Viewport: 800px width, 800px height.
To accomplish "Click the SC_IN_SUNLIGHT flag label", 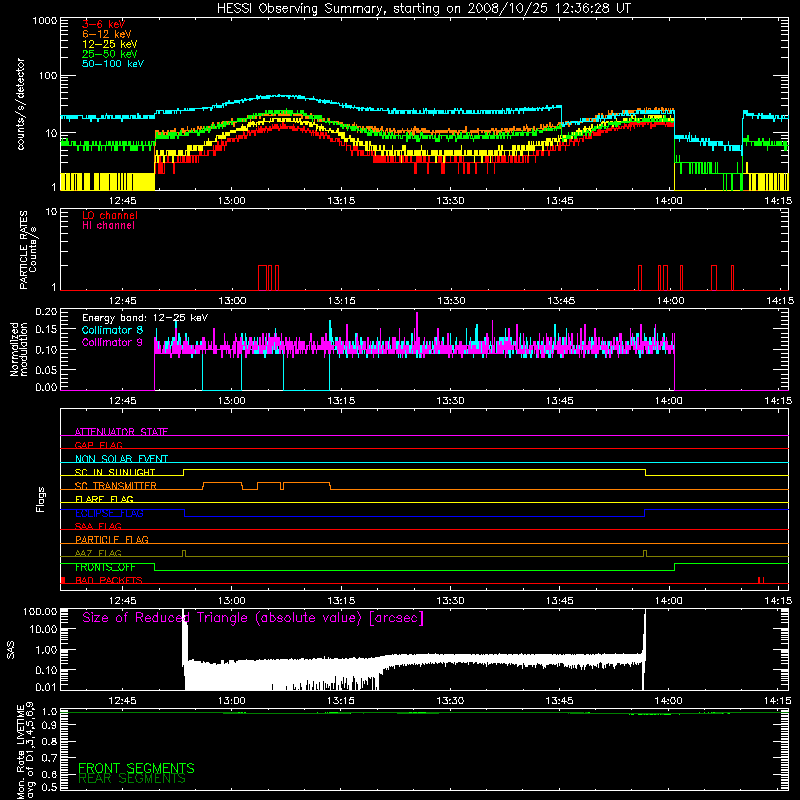I will coord(115,472).
